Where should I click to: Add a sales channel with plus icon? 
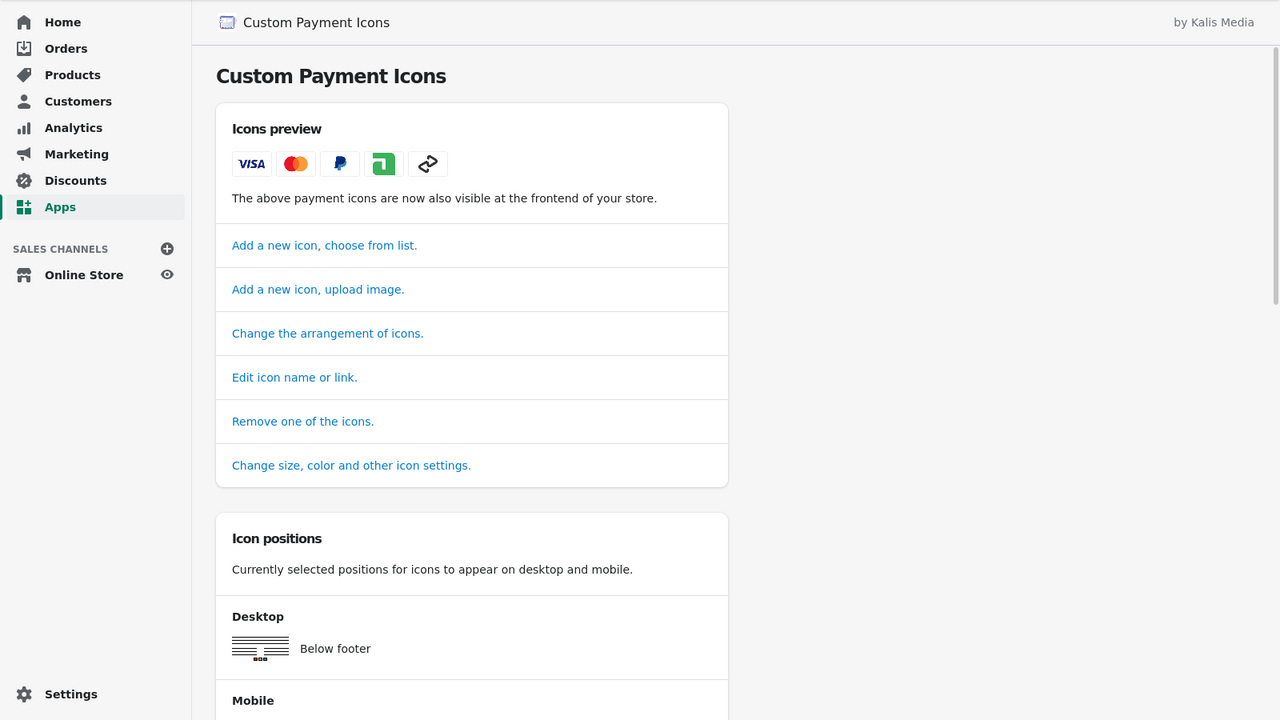coord(167,249)
